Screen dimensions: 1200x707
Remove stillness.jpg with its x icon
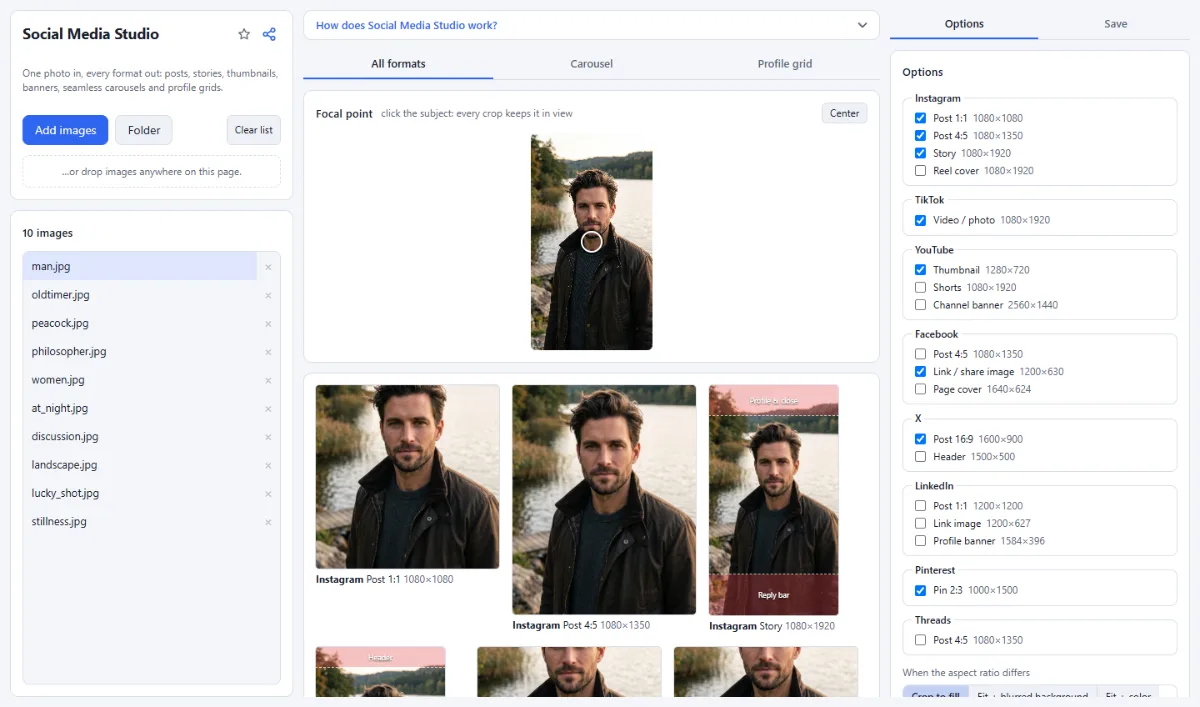coord(268,522)
